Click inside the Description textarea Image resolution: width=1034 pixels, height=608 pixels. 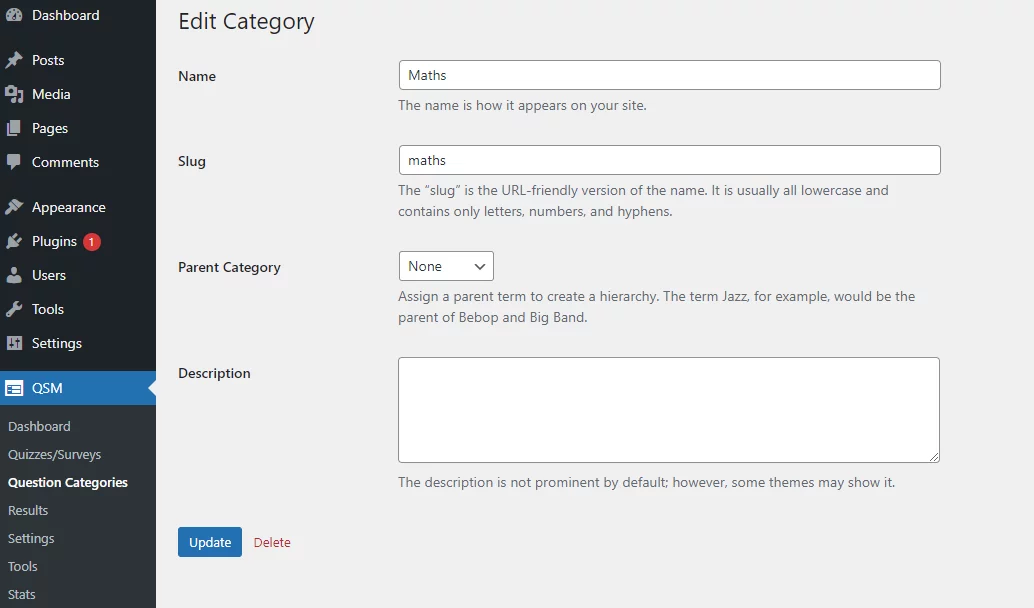(x=669, y=410)
